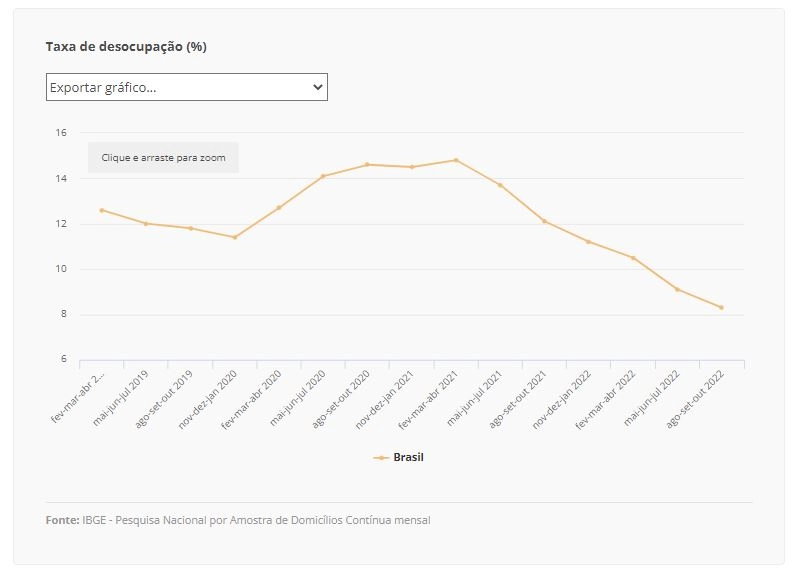
Task: Select the first fev-mar-abr data point
Action: (x=102, y=210)
